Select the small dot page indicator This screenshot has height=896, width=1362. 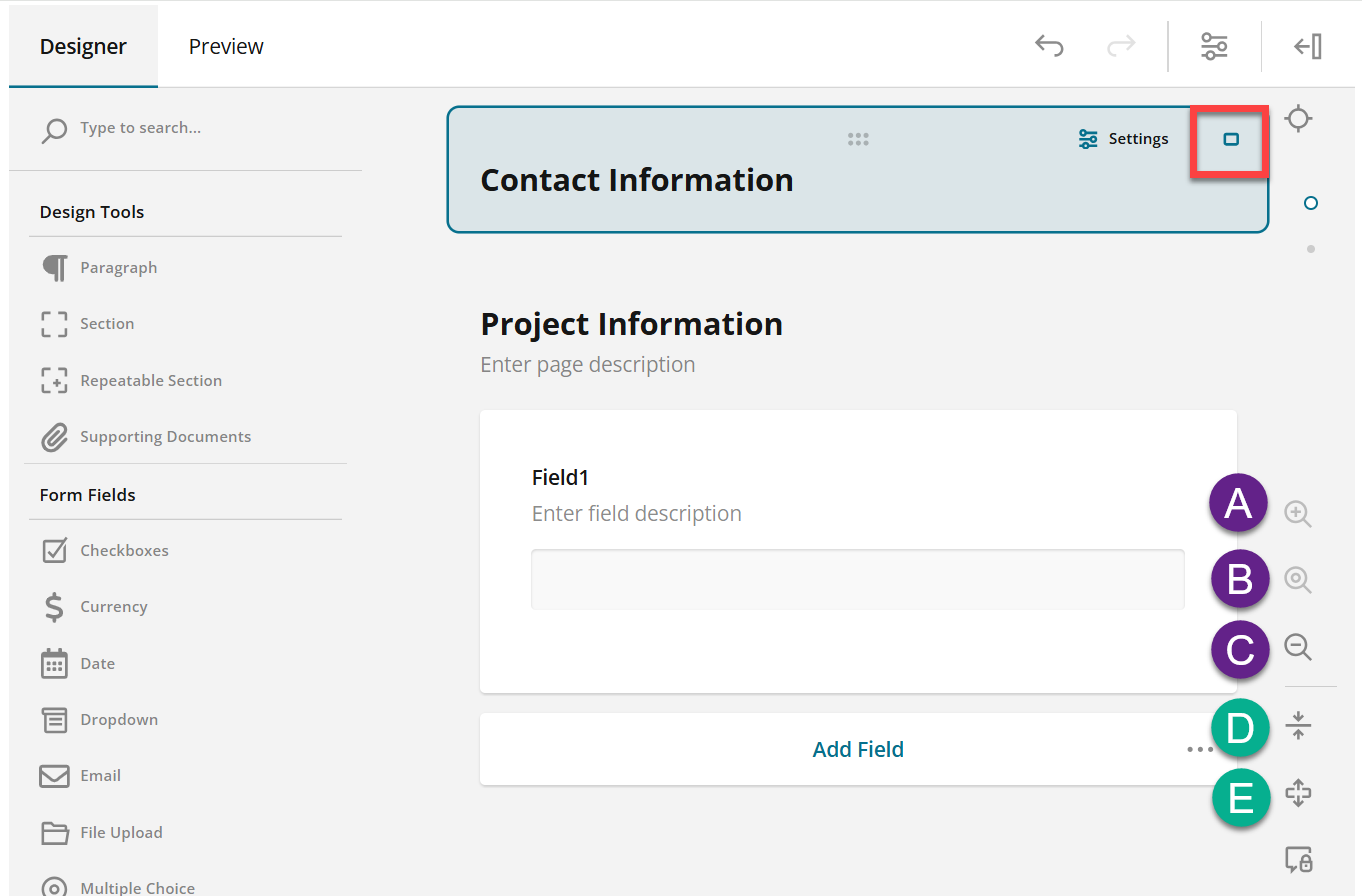point(1311,249)
